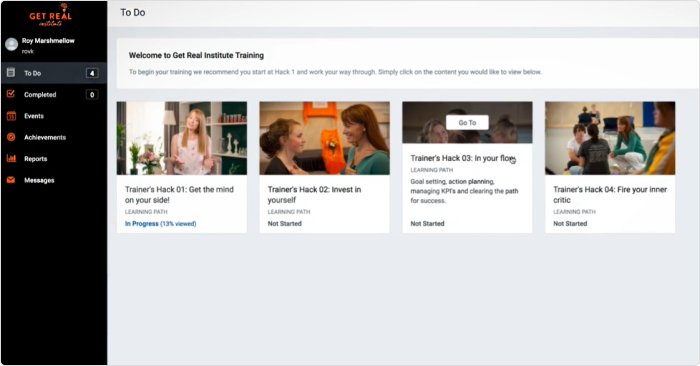
Task: Click the Completed checkmark icon
Action: tap(11, 94)
